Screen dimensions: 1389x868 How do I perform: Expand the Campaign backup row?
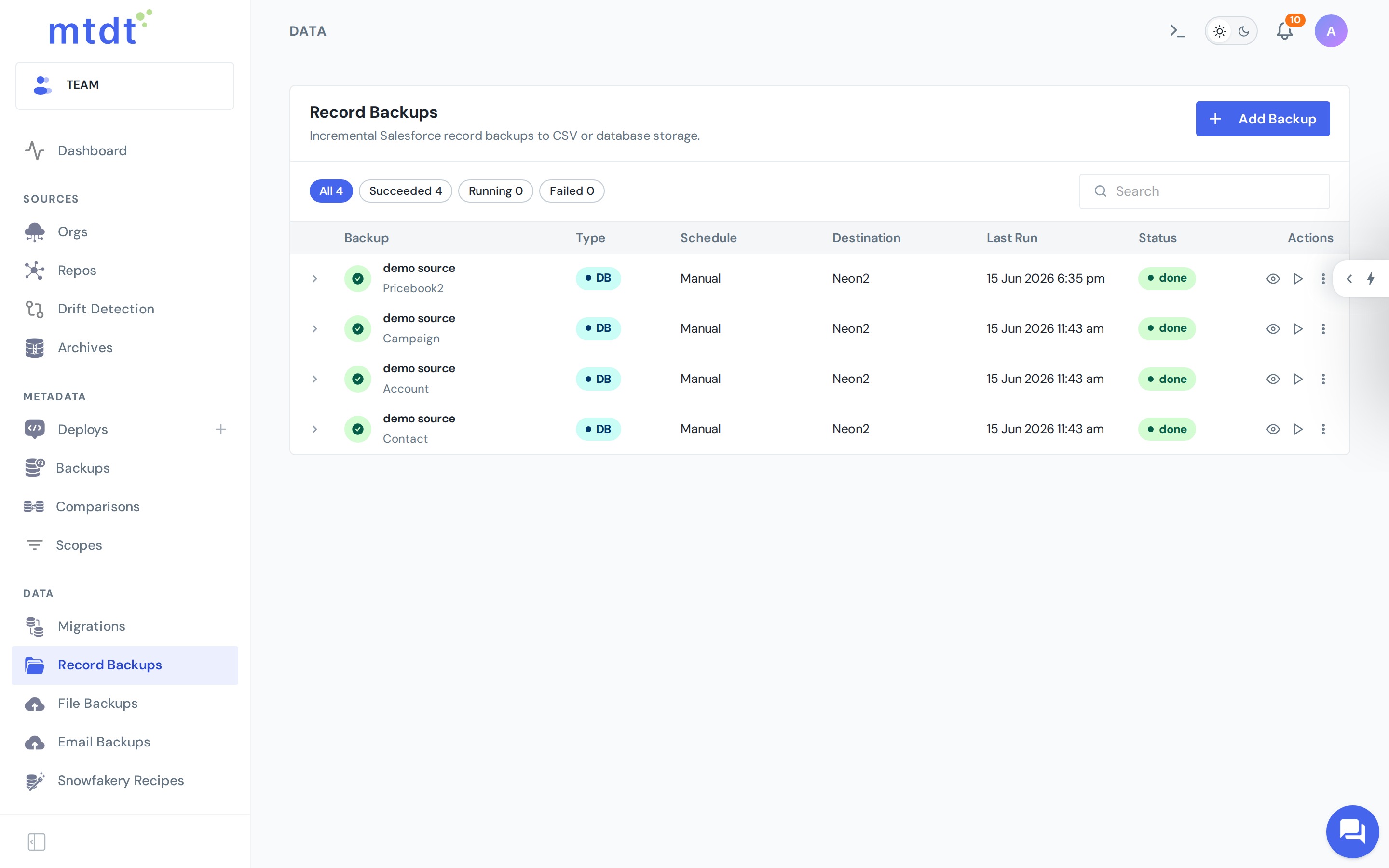314,329
